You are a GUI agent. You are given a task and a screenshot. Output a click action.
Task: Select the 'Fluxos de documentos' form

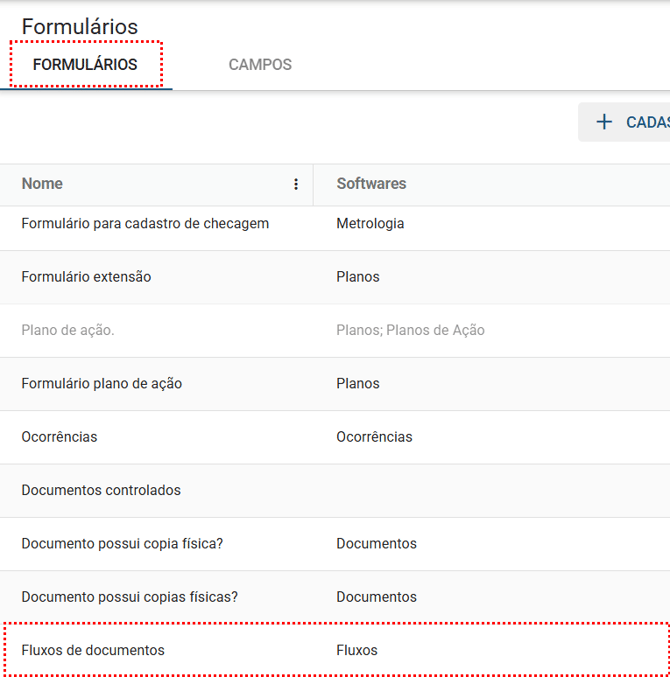click(93, 650)
